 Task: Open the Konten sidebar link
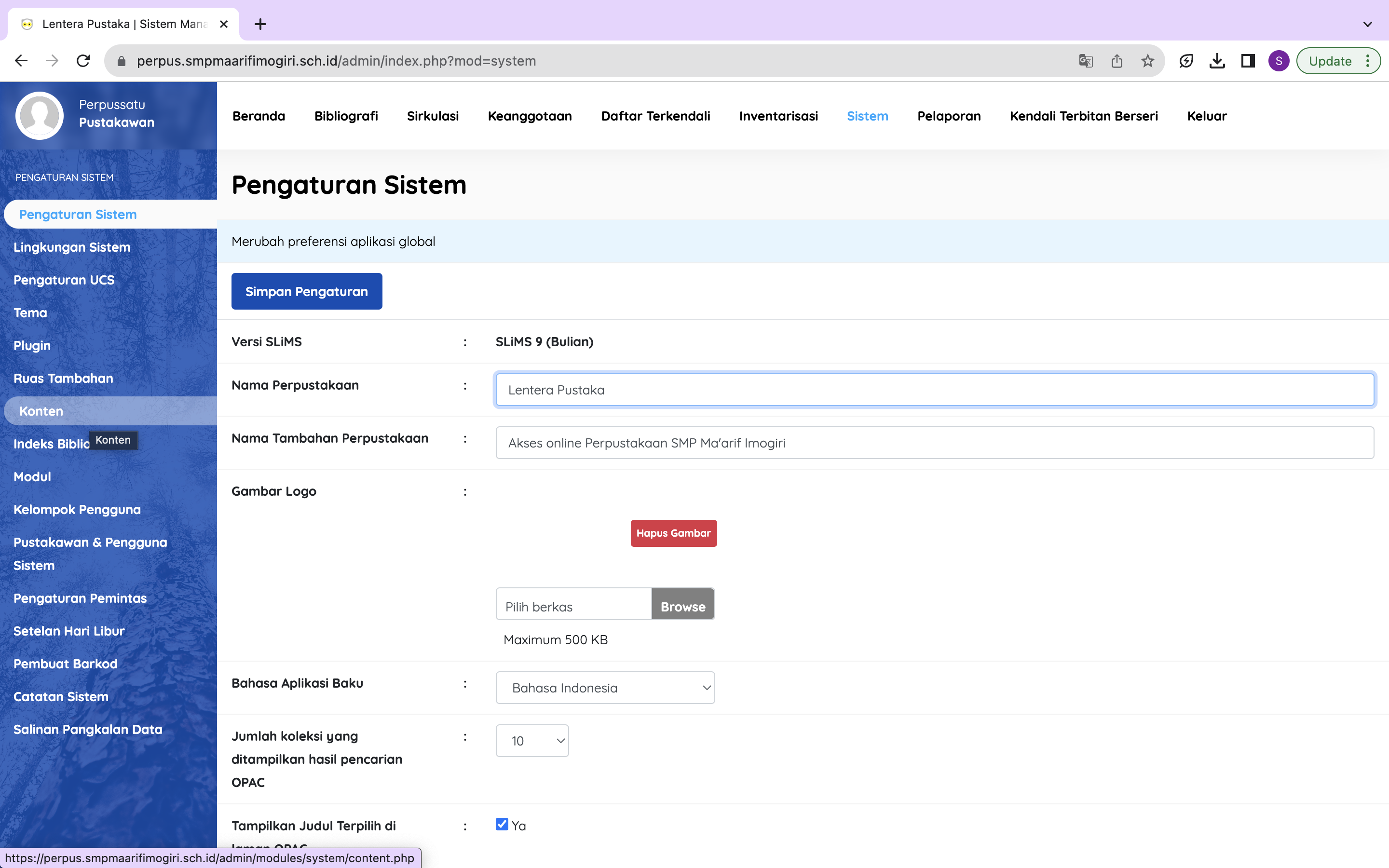click(41, 411)
